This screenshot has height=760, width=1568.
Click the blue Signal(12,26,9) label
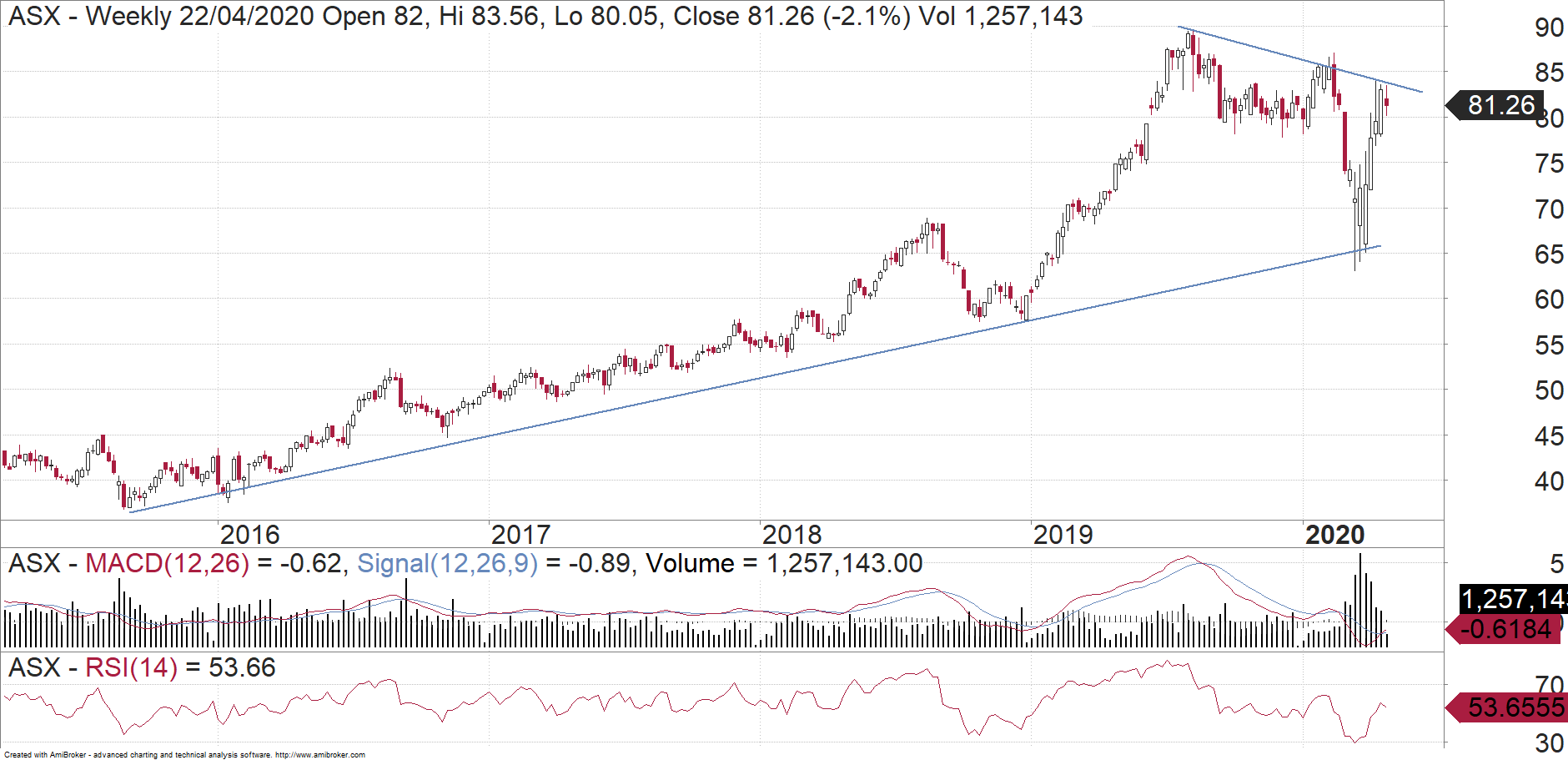[447, 564]
